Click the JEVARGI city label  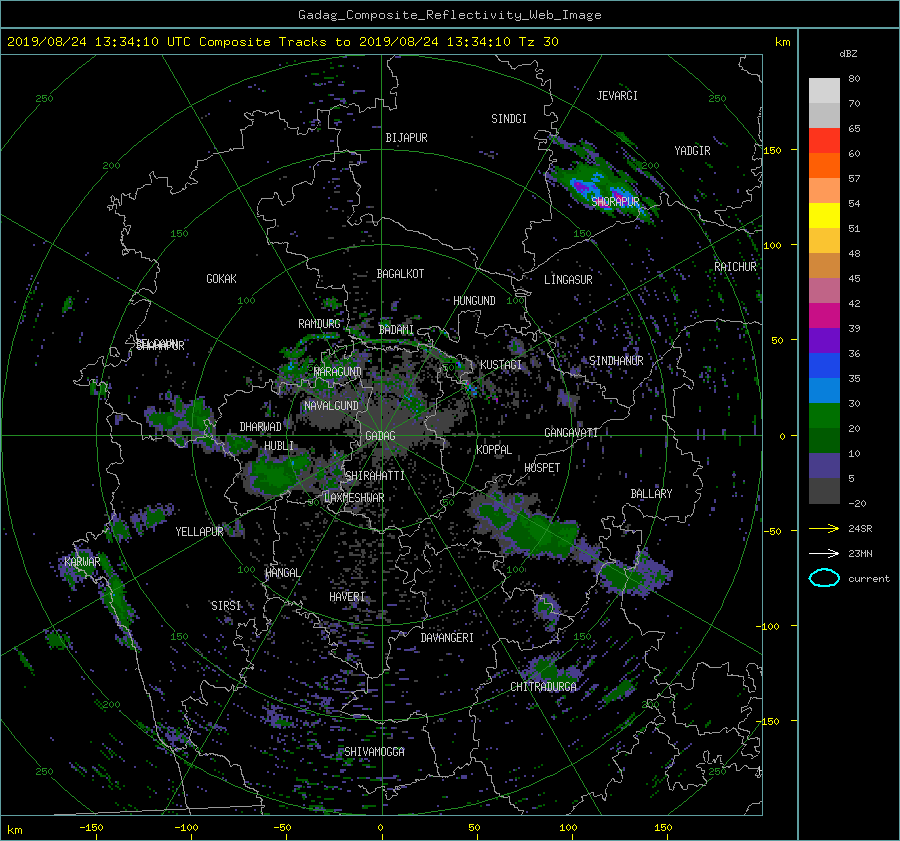pos(617,96)
